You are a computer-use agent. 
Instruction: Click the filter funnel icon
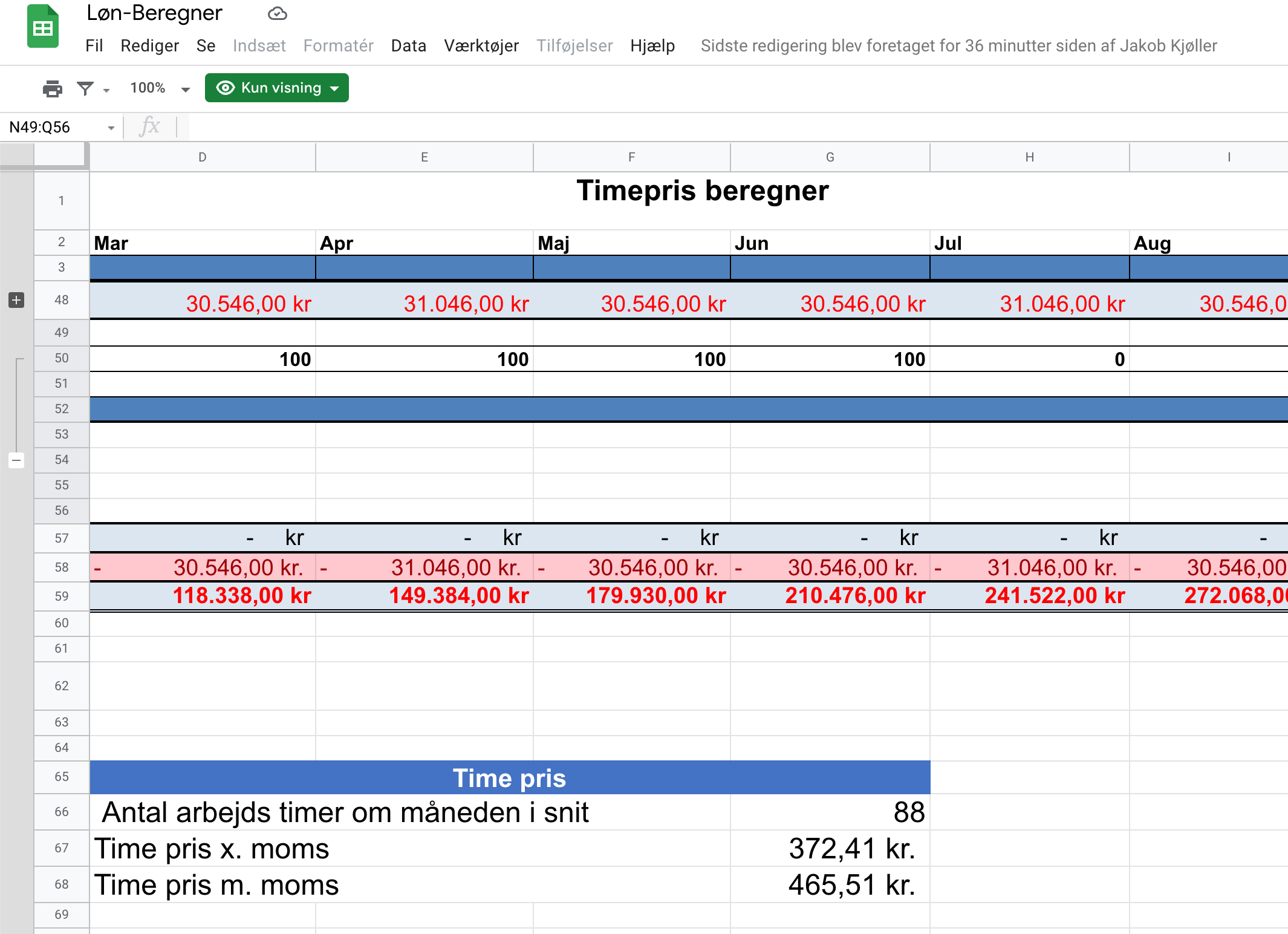[x=85, y=88]
